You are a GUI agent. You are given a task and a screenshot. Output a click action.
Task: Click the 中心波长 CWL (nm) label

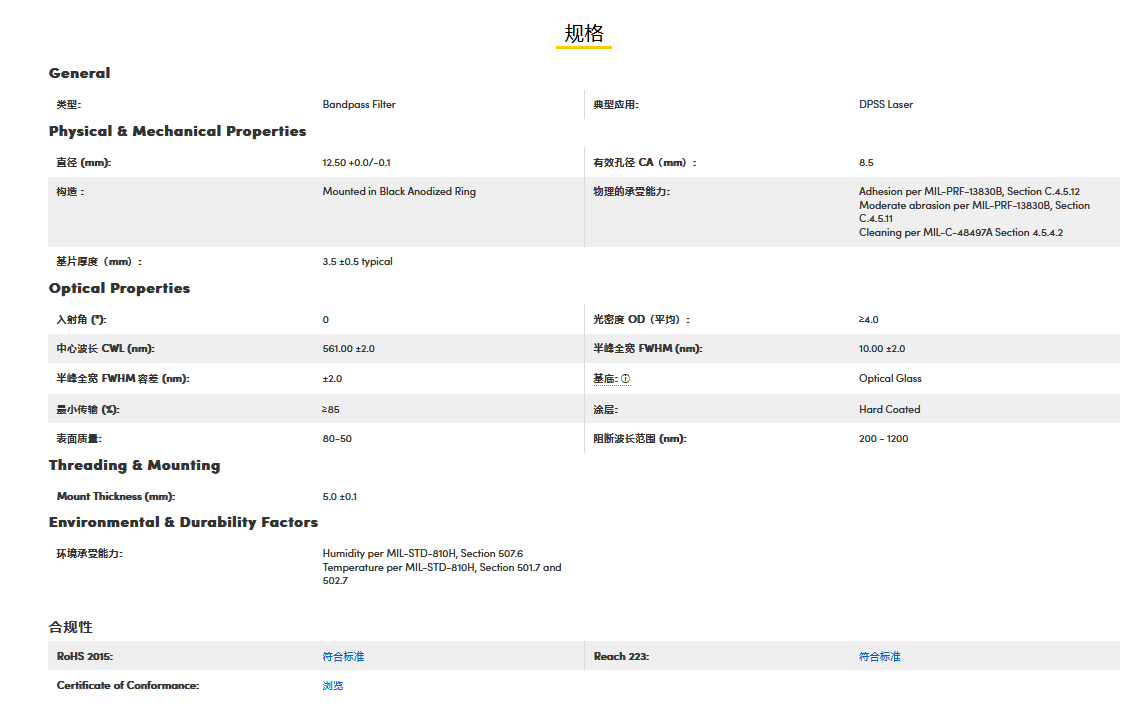(x=105, y=349)
